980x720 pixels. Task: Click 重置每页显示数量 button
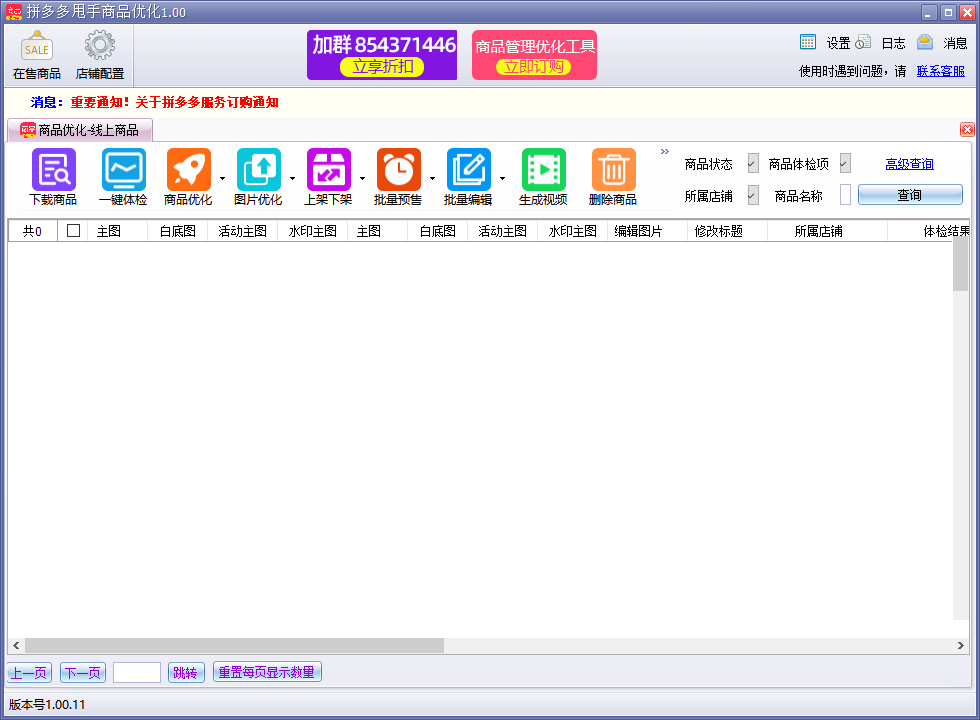coord(267,672)
